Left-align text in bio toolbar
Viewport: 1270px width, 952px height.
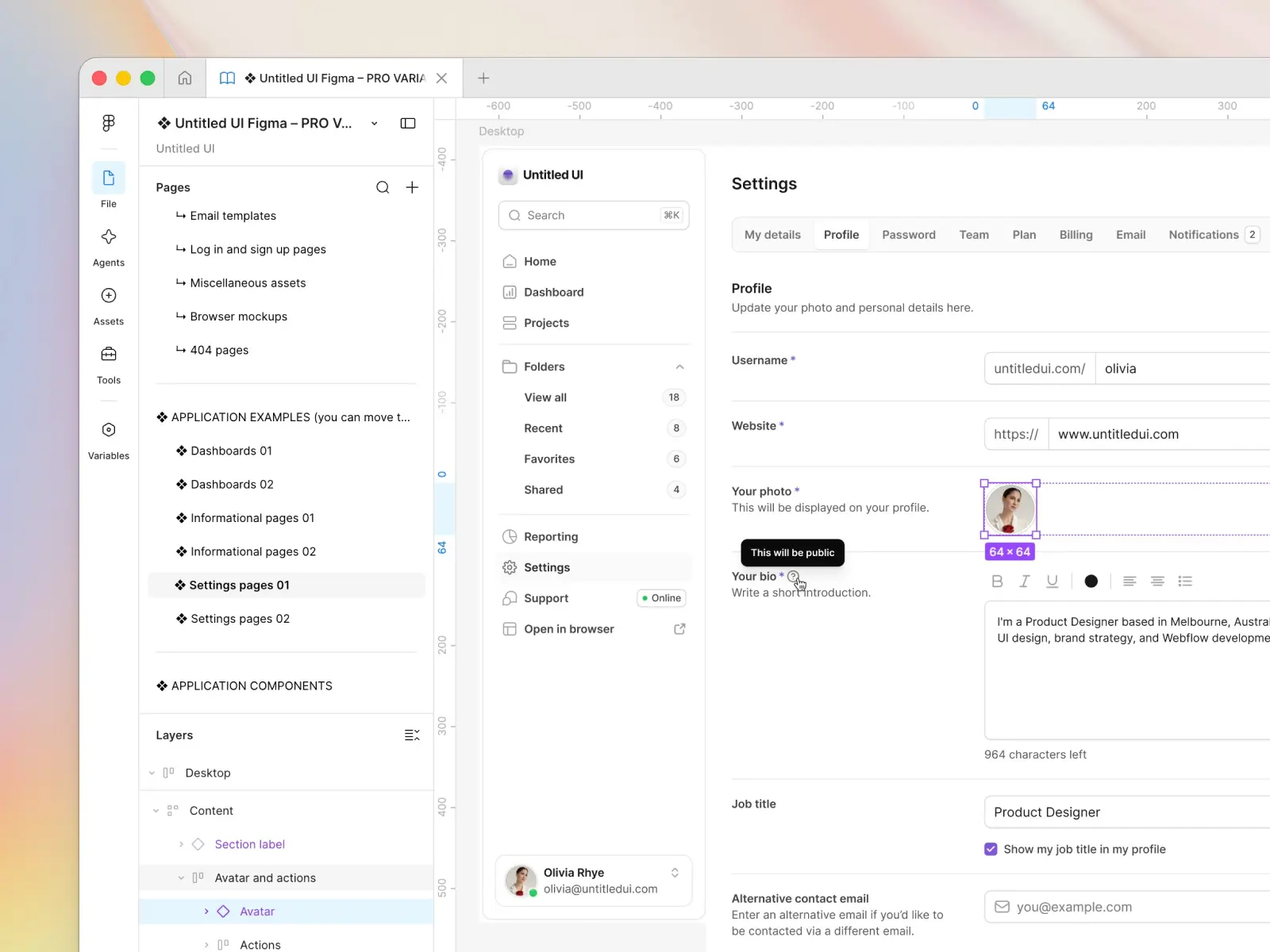click(1130, 582)
